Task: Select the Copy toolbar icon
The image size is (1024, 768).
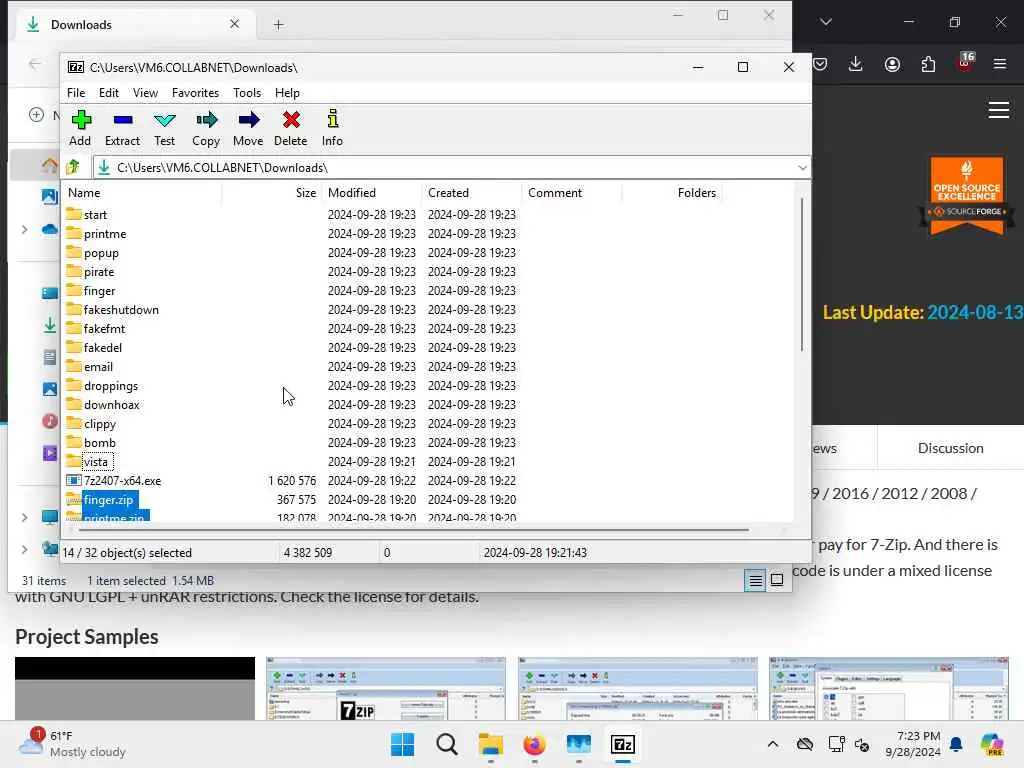Action: [x=206, y=128]
